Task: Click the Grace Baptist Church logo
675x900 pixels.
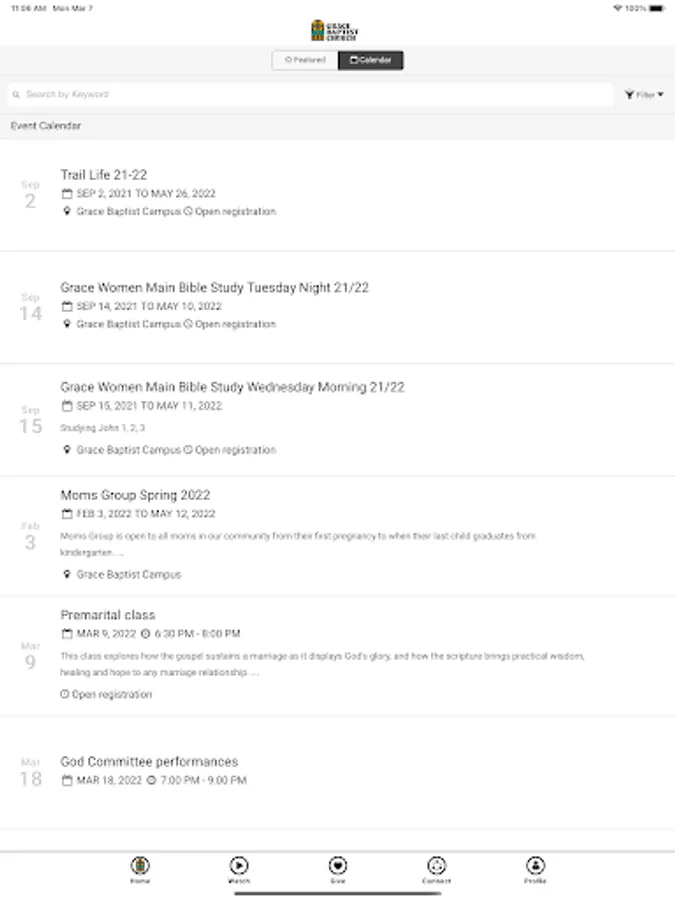Action: (334, 30)
